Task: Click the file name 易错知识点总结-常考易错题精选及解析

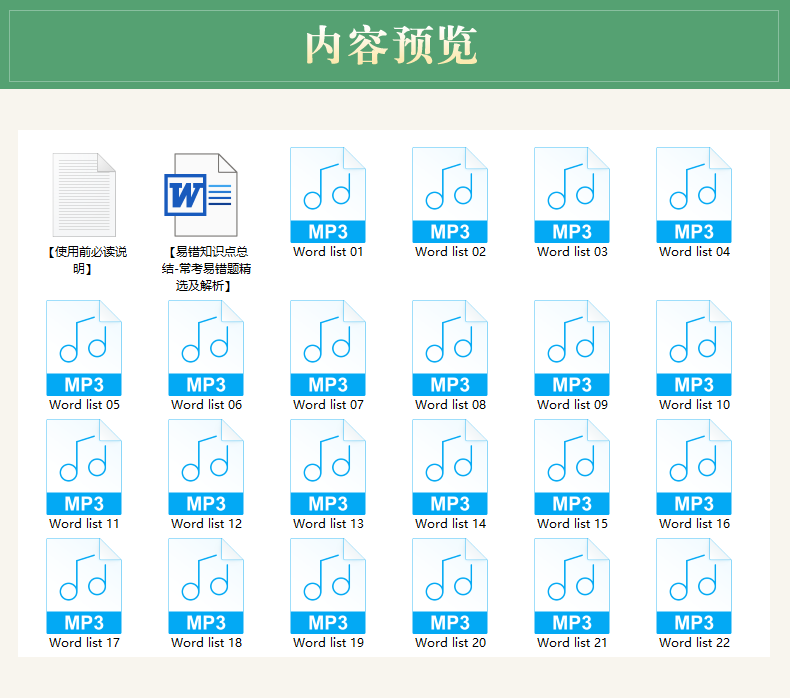Action: click(x=206, y=269)
